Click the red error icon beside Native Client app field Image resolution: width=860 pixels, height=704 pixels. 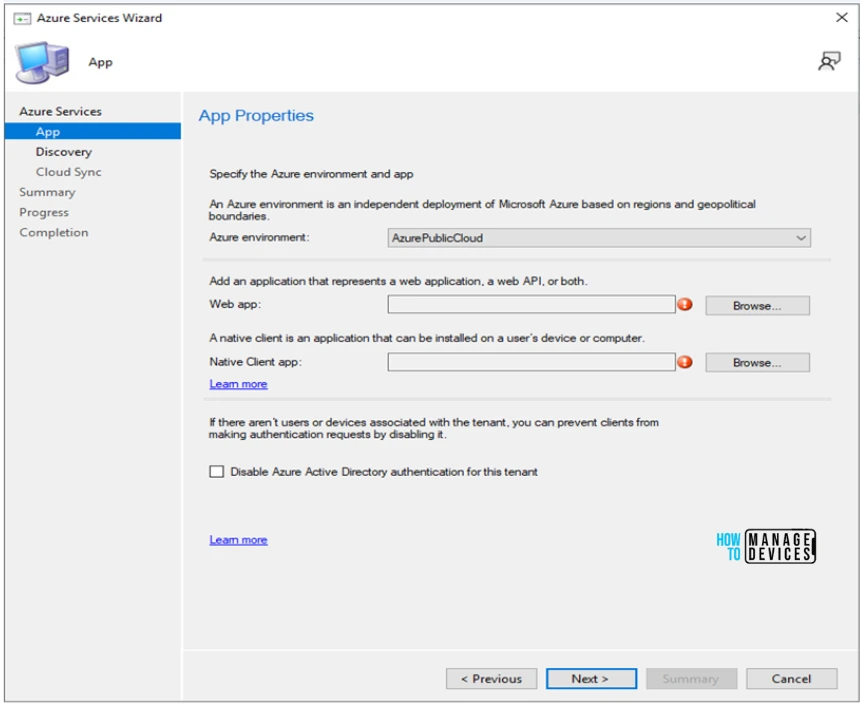(684, 362)
